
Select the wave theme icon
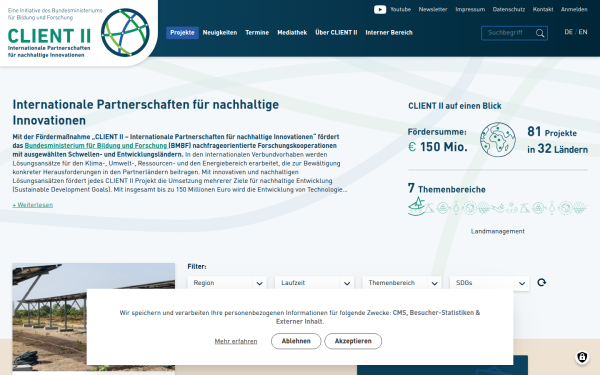click(498, 208)
